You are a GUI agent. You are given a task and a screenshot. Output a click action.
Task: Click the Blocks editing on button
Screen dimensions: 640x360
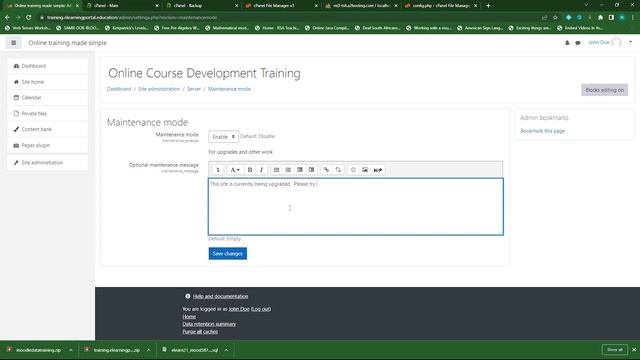[x=604, y=90]
